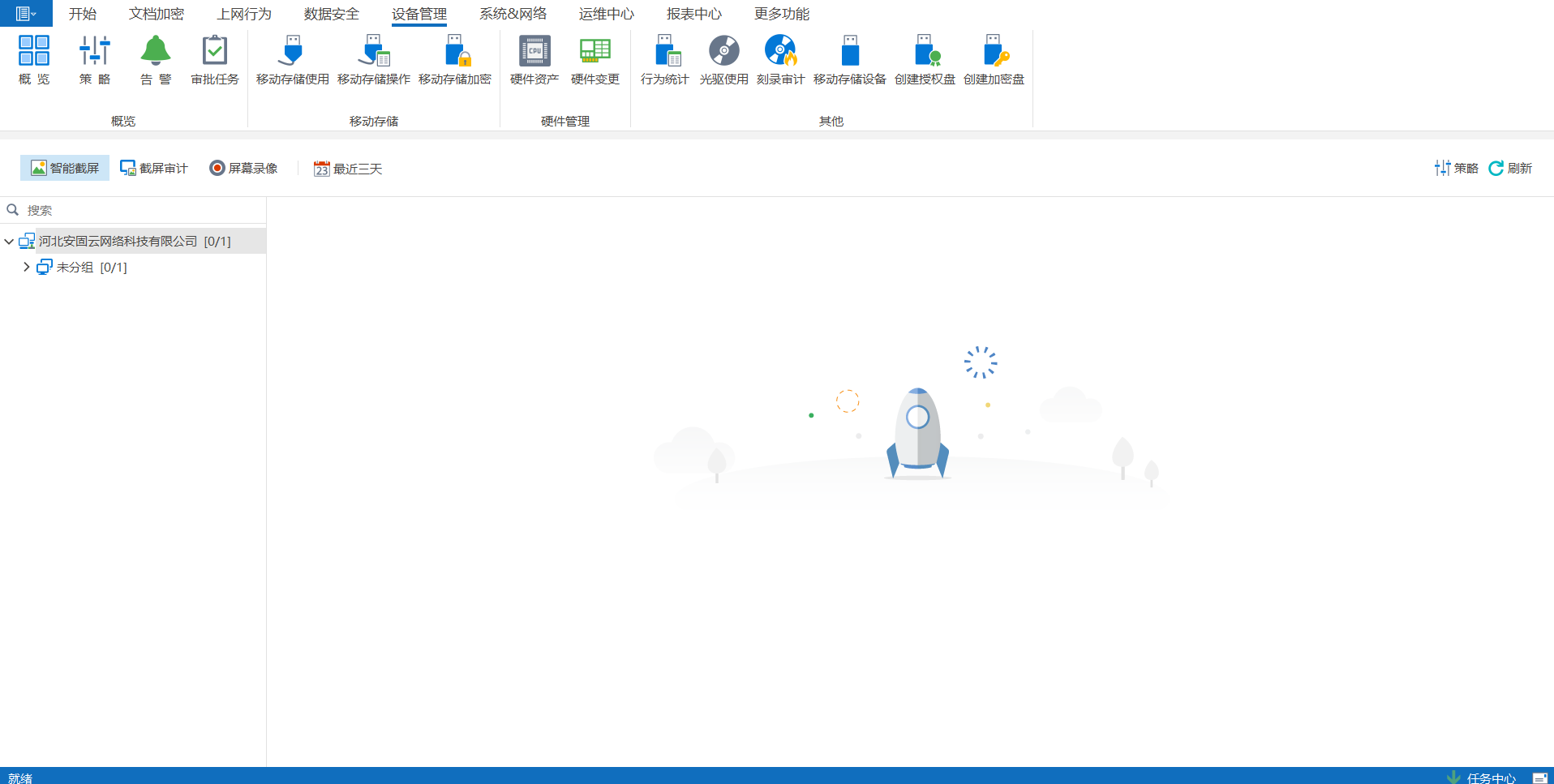Open the 告警 alarm bell icon
This screenshot has height=784, width=1554.
[x=156, y=59]
